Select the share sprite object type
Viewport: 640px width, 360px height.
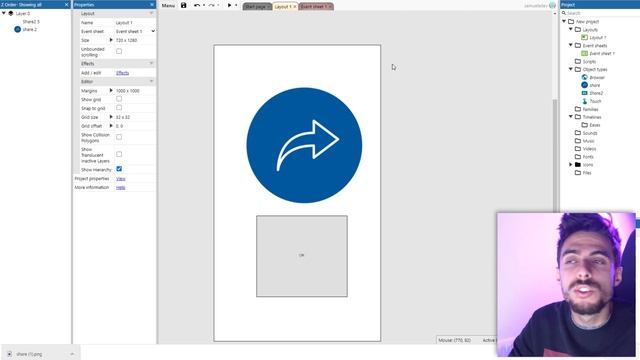click(x=591, y=85)
